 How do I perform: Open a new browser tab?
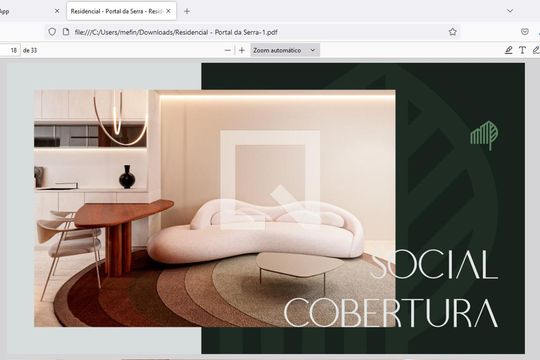(187, 11)
